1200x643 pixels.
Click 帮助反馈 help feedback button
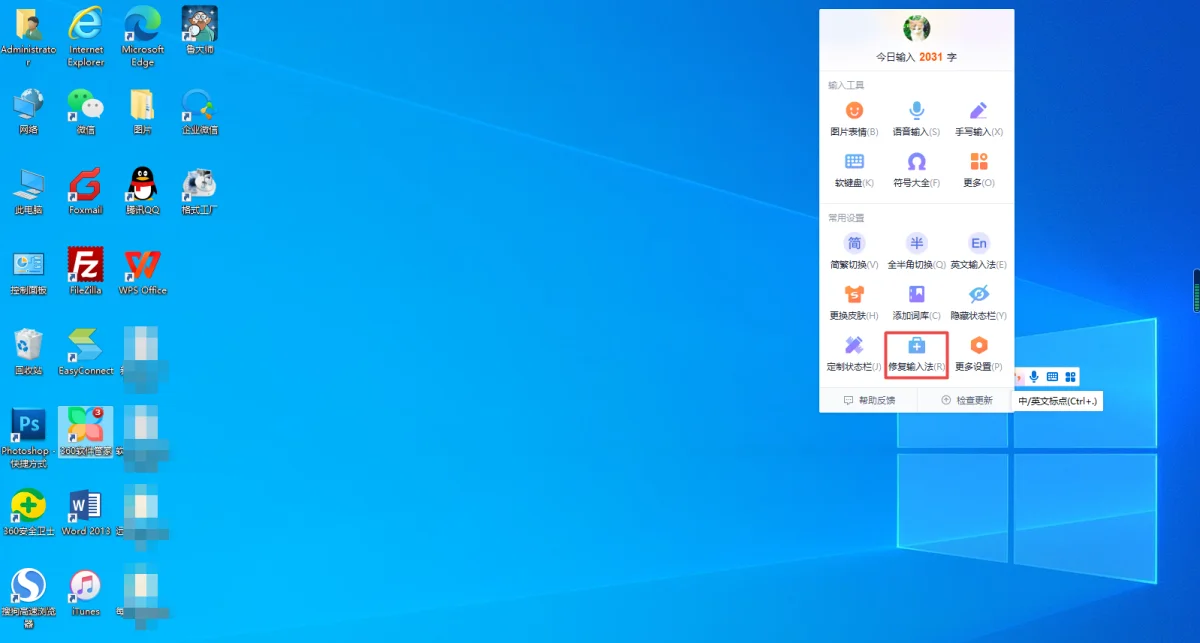pos(869,400)
